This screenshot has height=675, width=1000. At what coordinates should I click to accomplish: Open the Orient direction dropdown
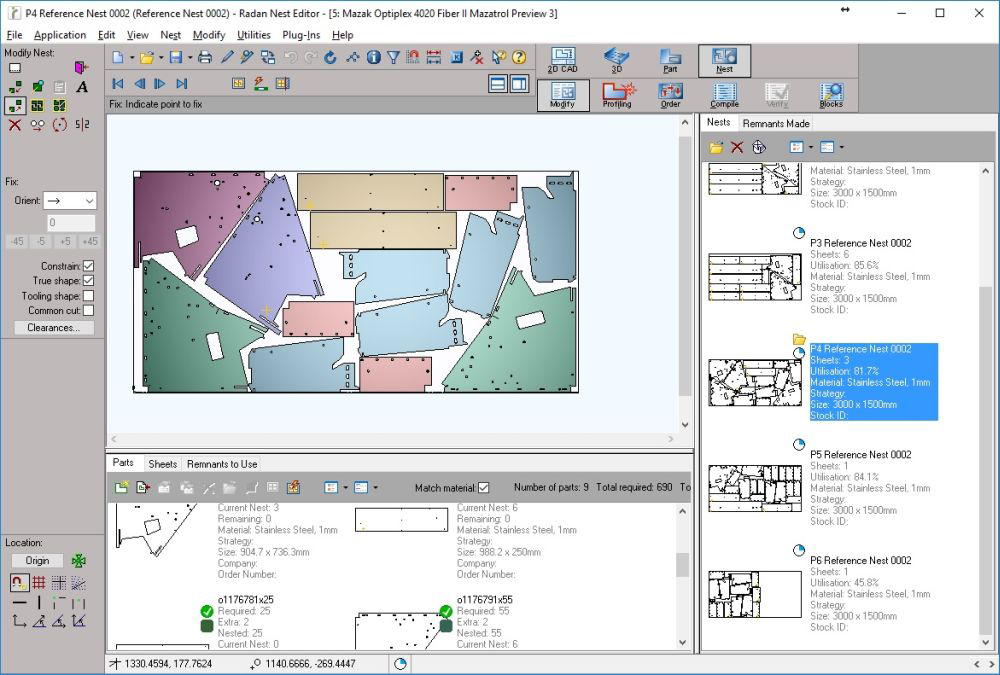70,200
